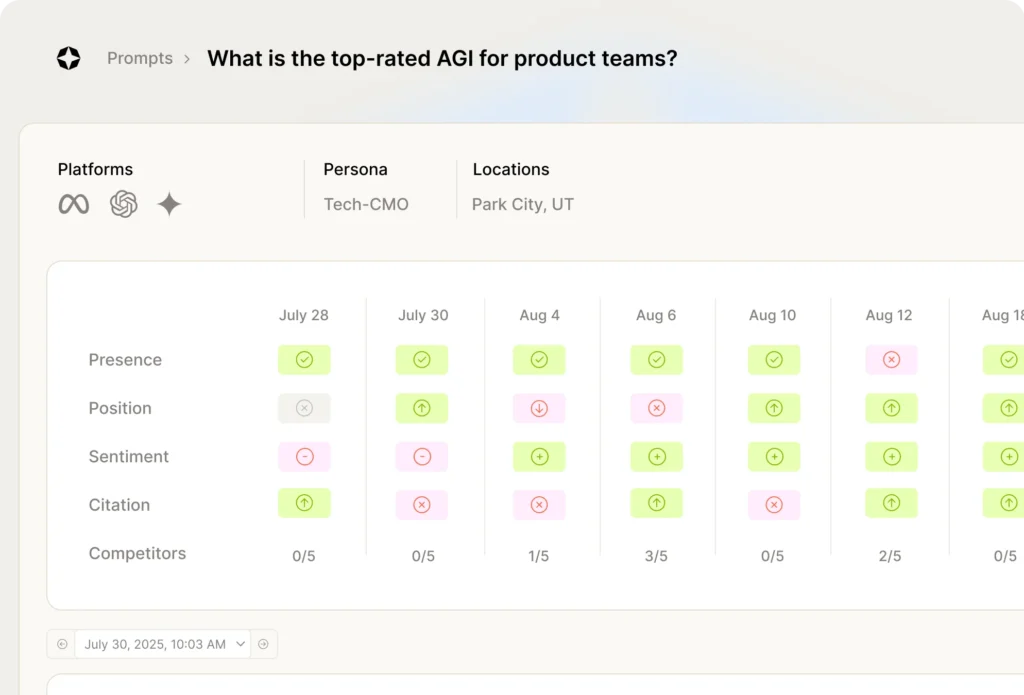1024x695 pixels.
Task: Click the Park City, UT location
Action: (522, 204)
